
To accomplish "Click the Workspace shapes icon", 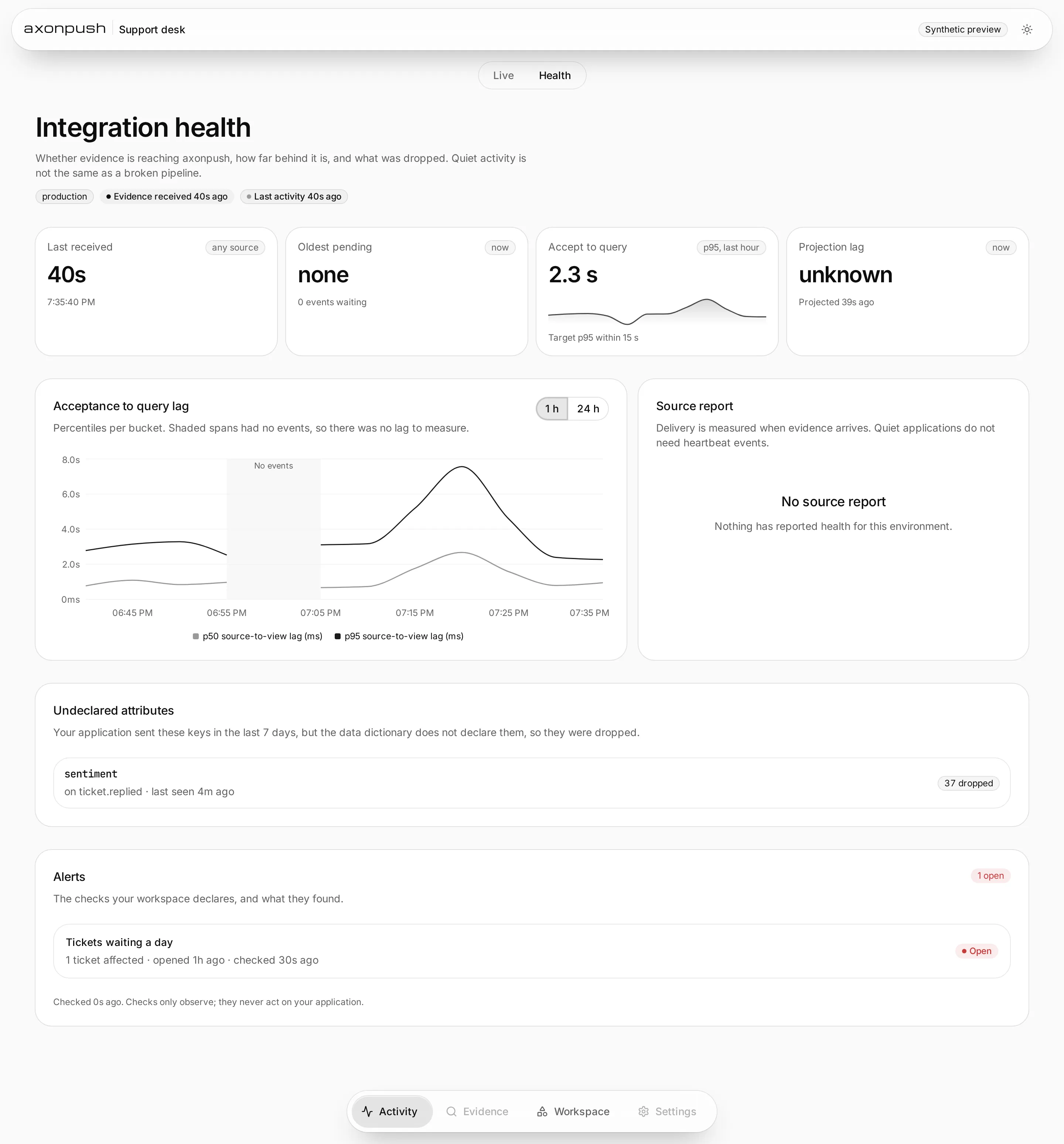I will 542,1111.
